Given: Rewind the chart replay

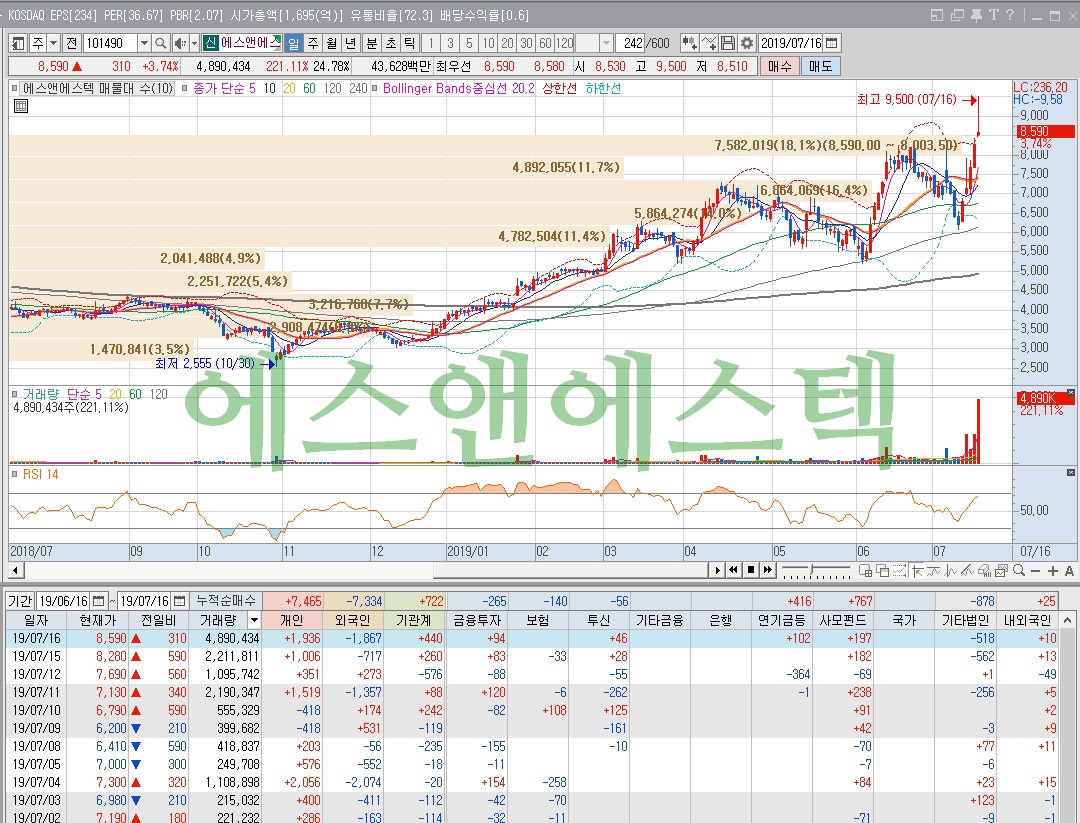Looking at the screenshot, I should coord(734,570).
